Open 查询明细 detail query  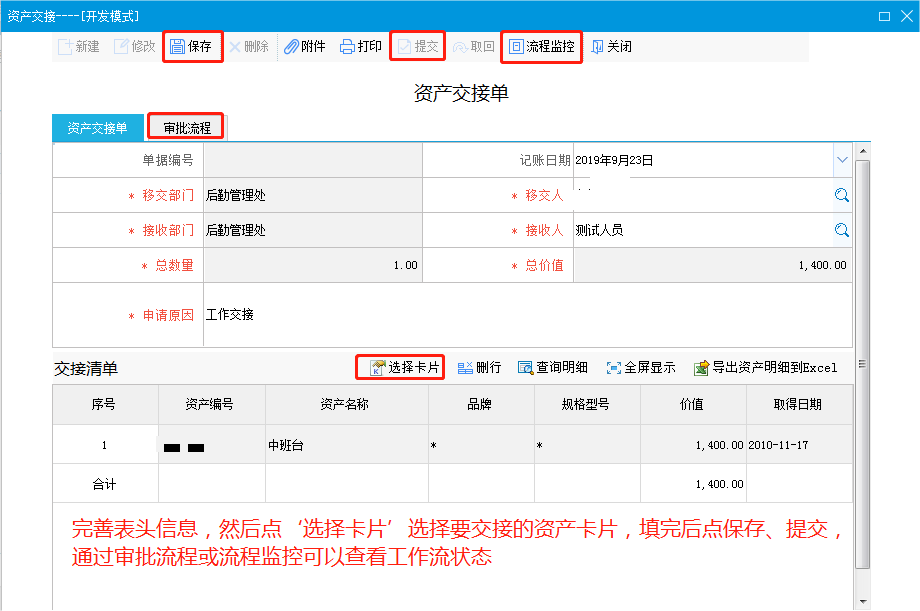point(552,368)
